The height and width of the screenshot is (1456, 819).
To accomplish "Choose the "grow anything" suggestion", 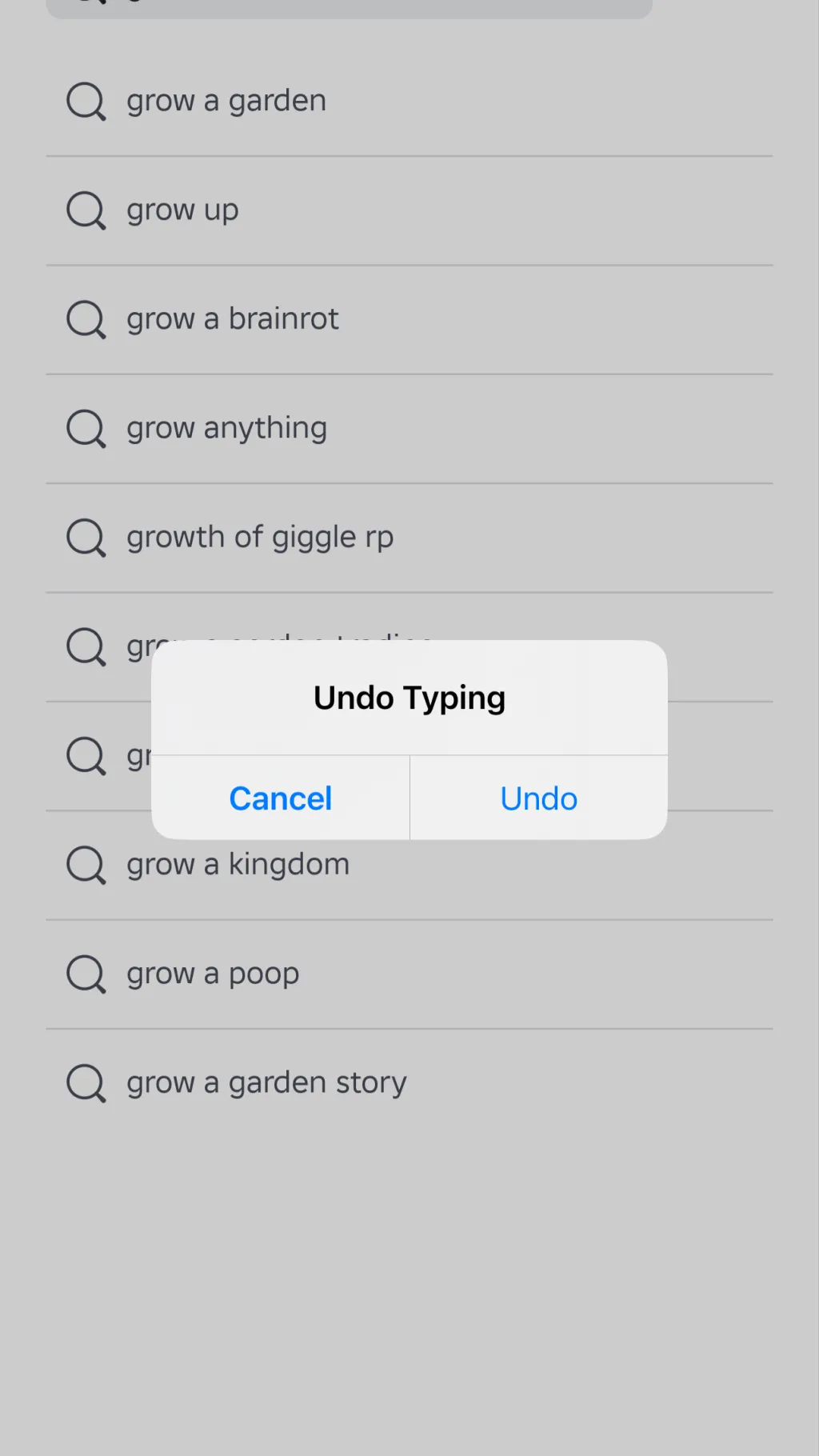I will pyautogui.click(x=226, y=429).
